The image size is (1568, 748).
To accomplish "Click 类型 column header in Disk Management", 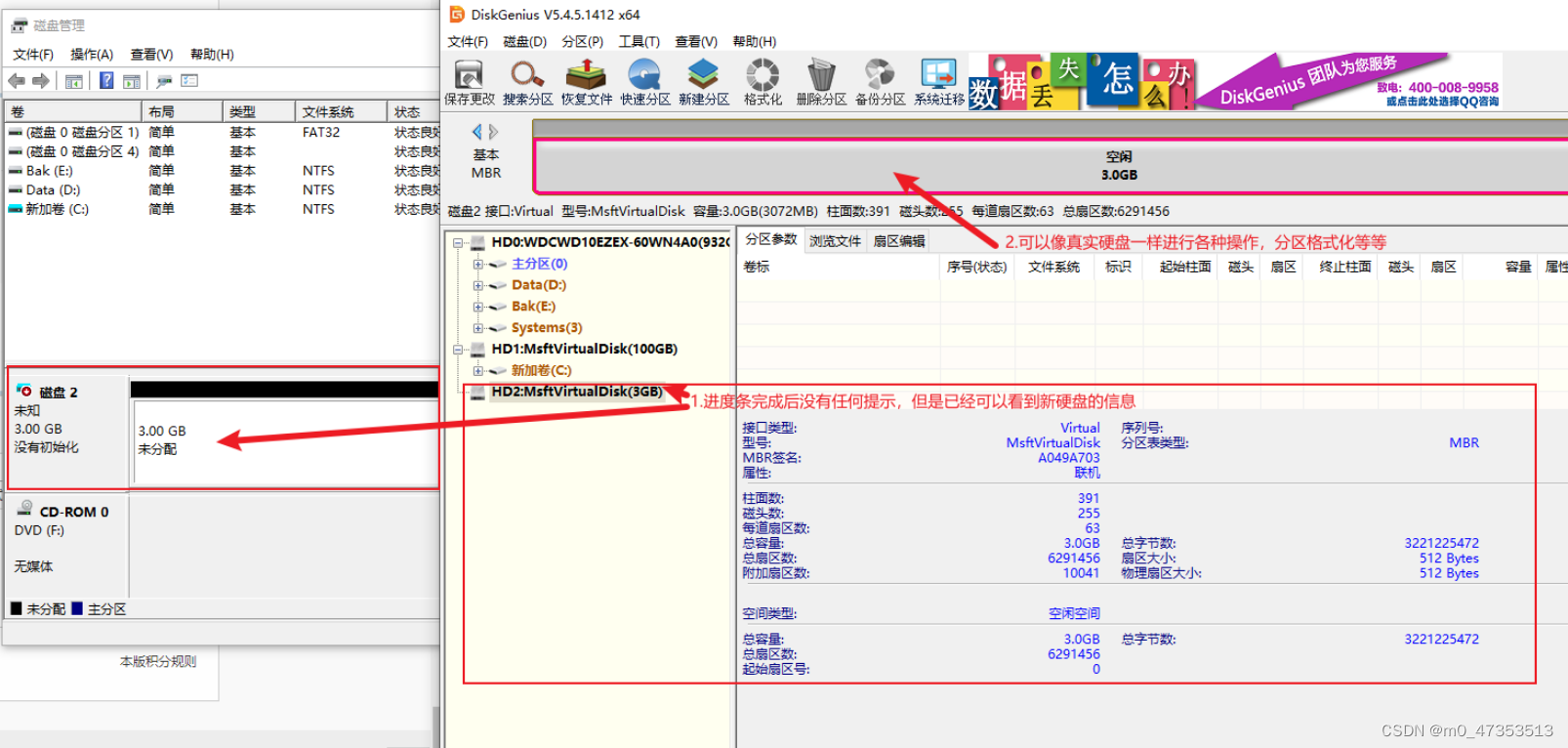I will (259, 111).
